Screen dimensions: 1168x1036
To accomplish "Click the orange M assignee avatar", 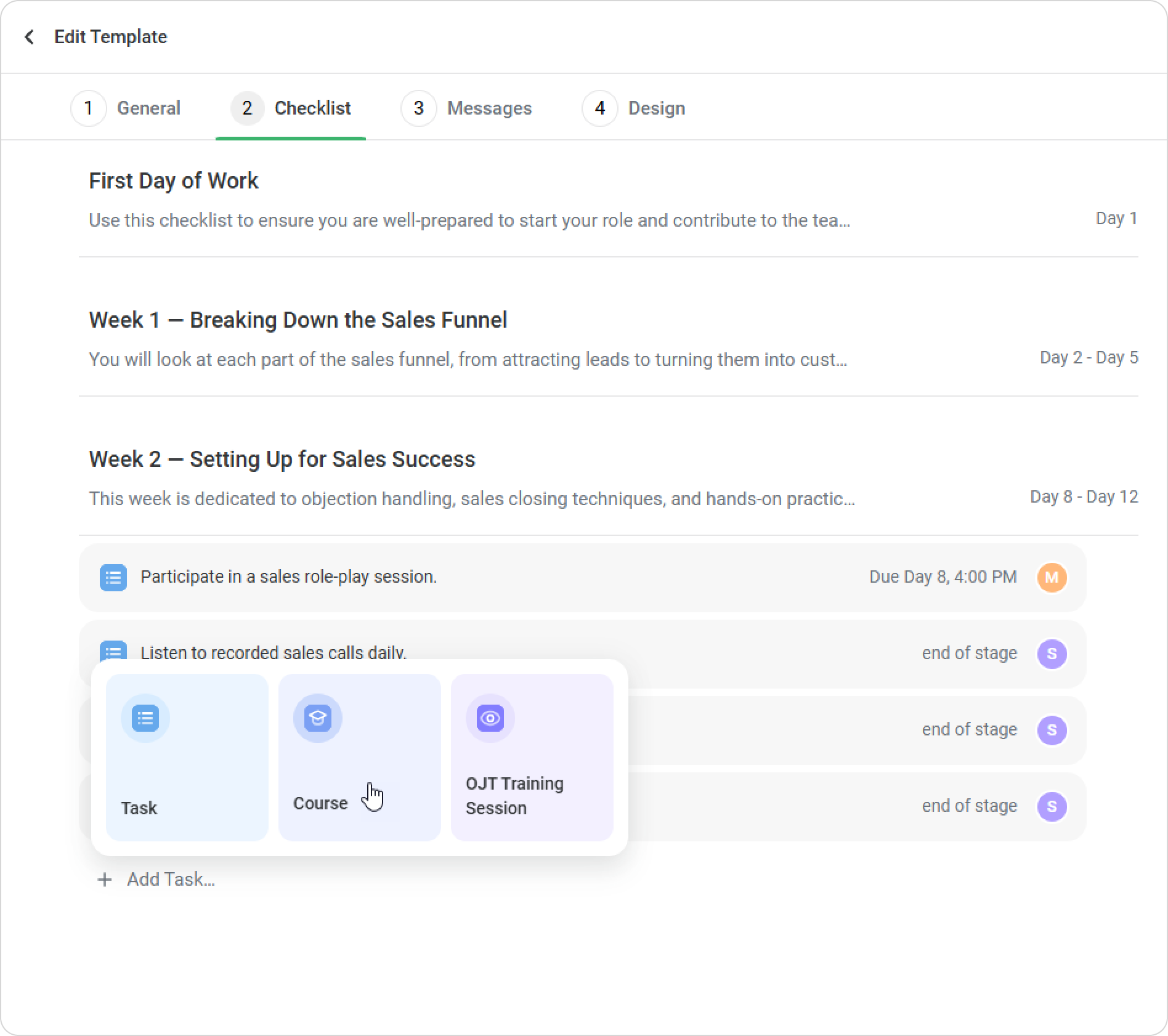I will [1052, 578].
